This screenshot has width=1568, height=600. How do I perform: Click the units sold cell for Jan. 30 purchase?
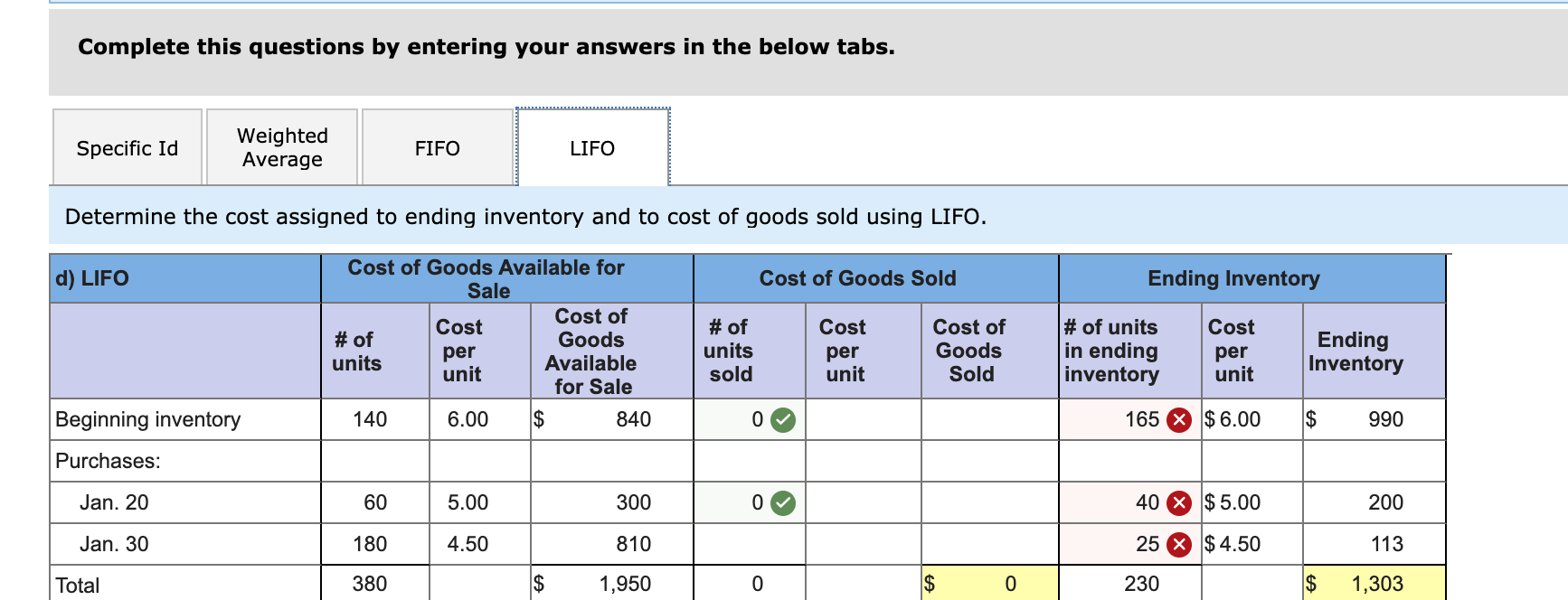(749, 543)
